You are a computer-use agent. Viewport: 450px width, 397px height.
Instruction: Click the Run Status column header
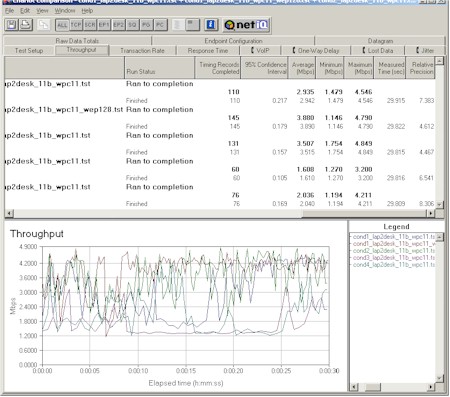click(160, 68)
